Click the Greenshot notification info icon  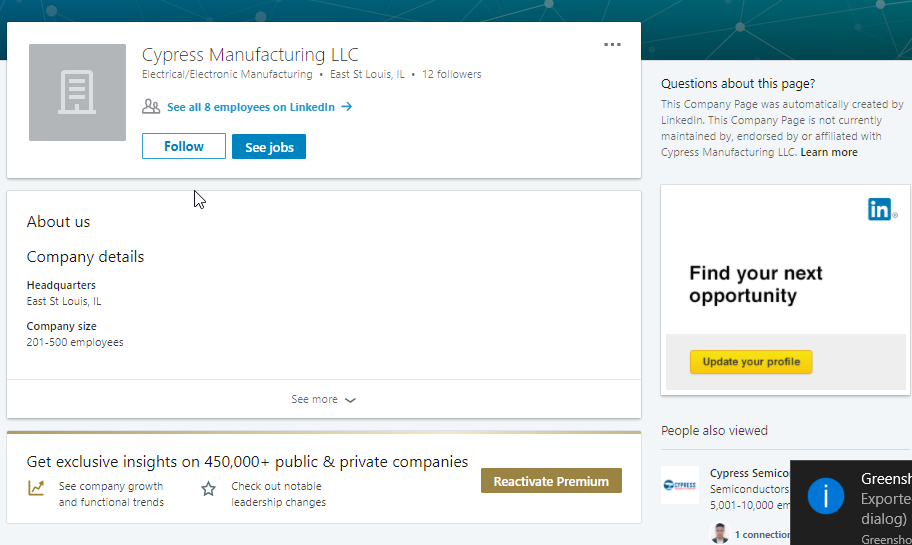coord(825,496)
